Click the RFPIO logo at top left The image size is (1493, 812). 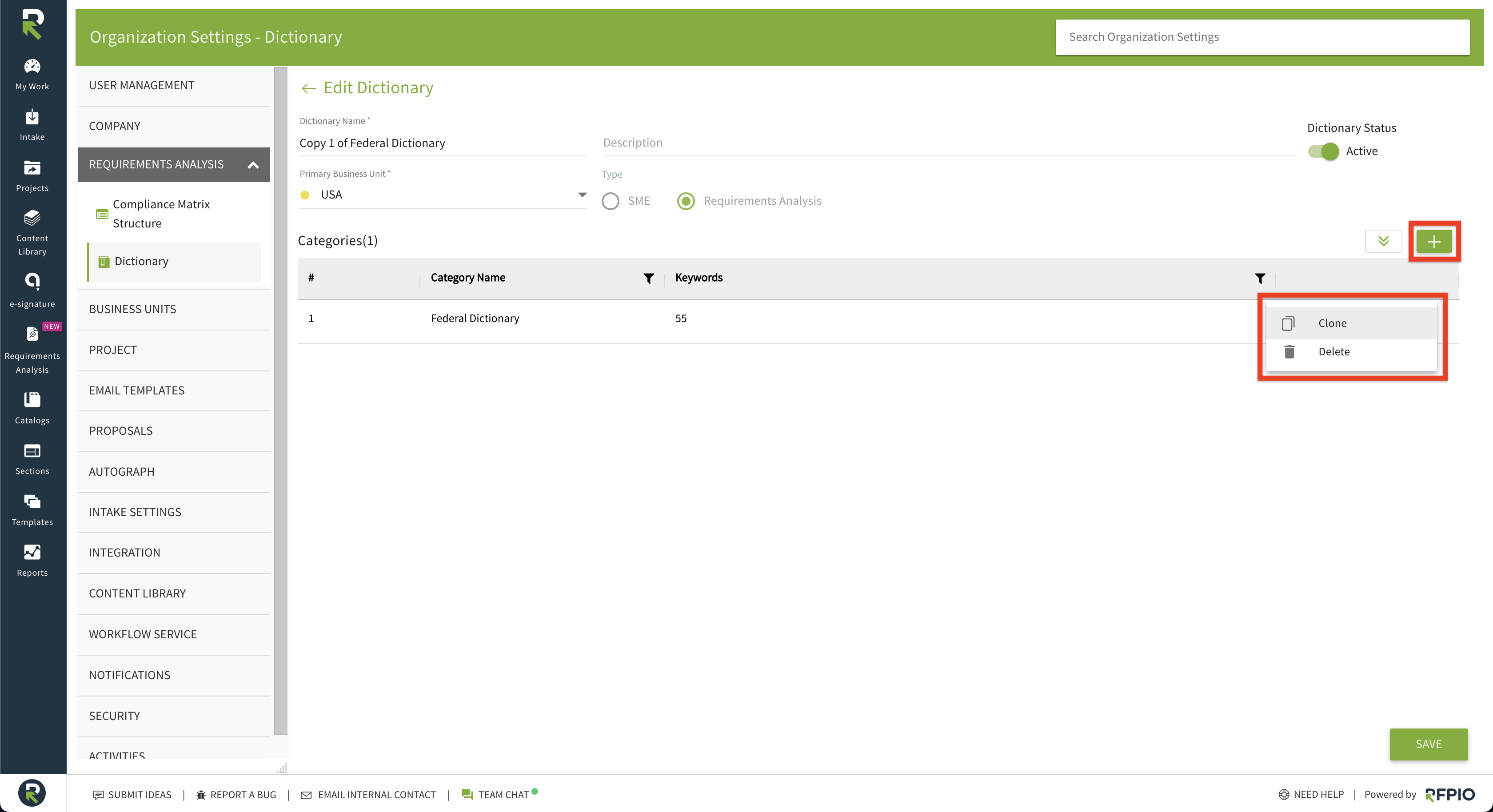coord(32,24)
